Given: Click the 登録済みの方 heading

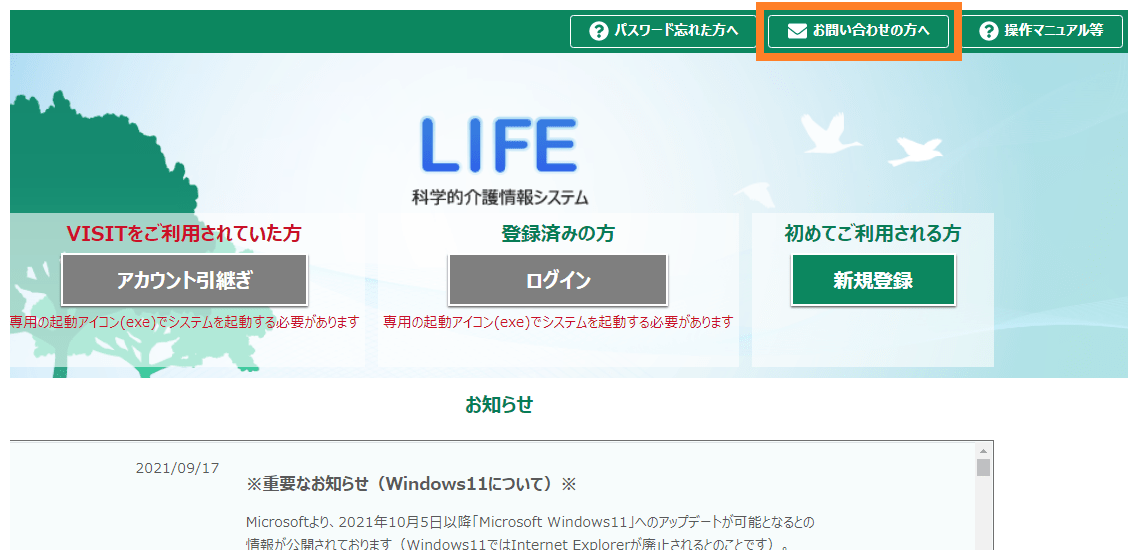Looking at the screenshot, I should (x=558, y=234).
